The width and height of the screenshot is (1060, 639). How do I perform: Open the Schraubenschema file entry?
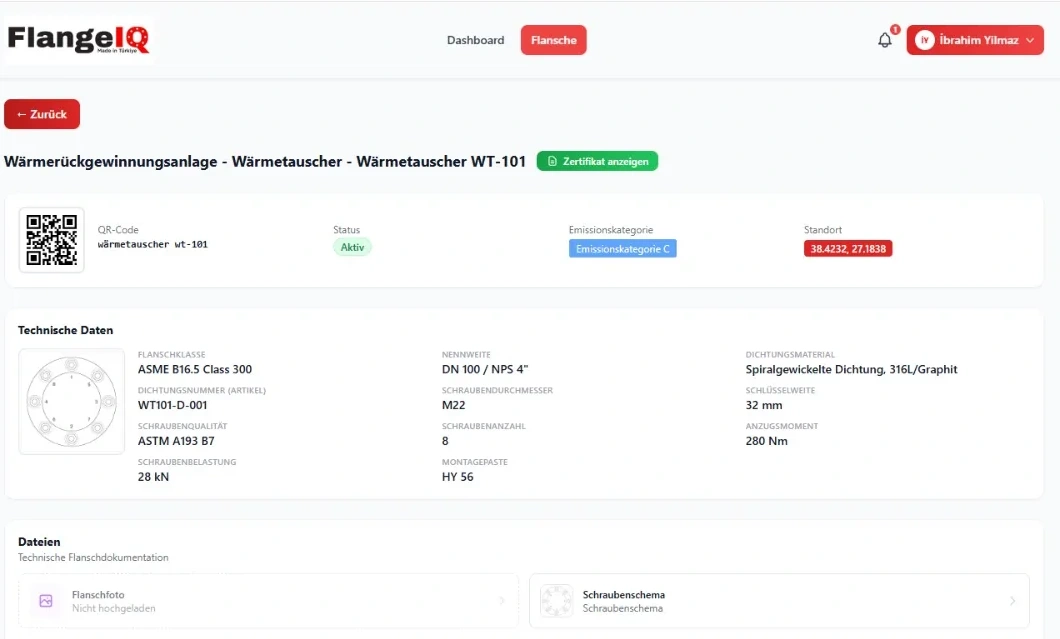pos(779,600)
